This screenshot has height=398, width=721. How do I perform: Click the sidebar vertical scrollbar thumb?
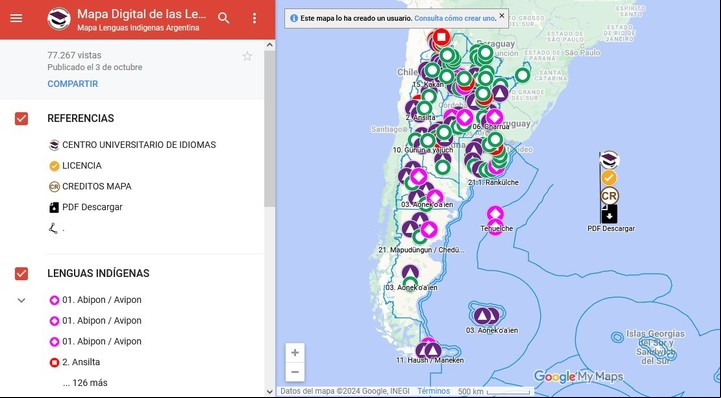pos(270,129)
